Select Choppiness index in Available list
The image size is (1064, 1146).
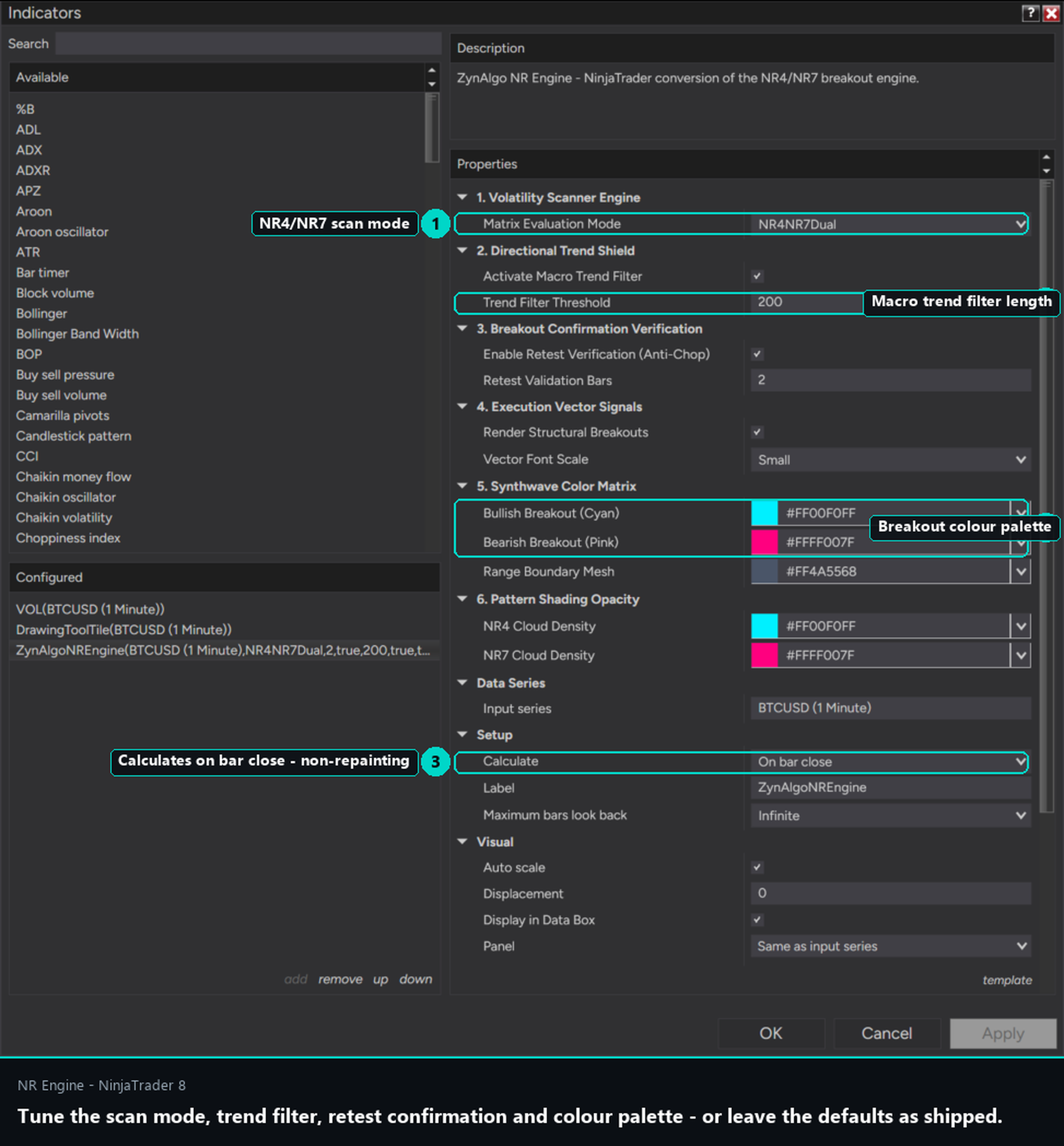point(68,538)
